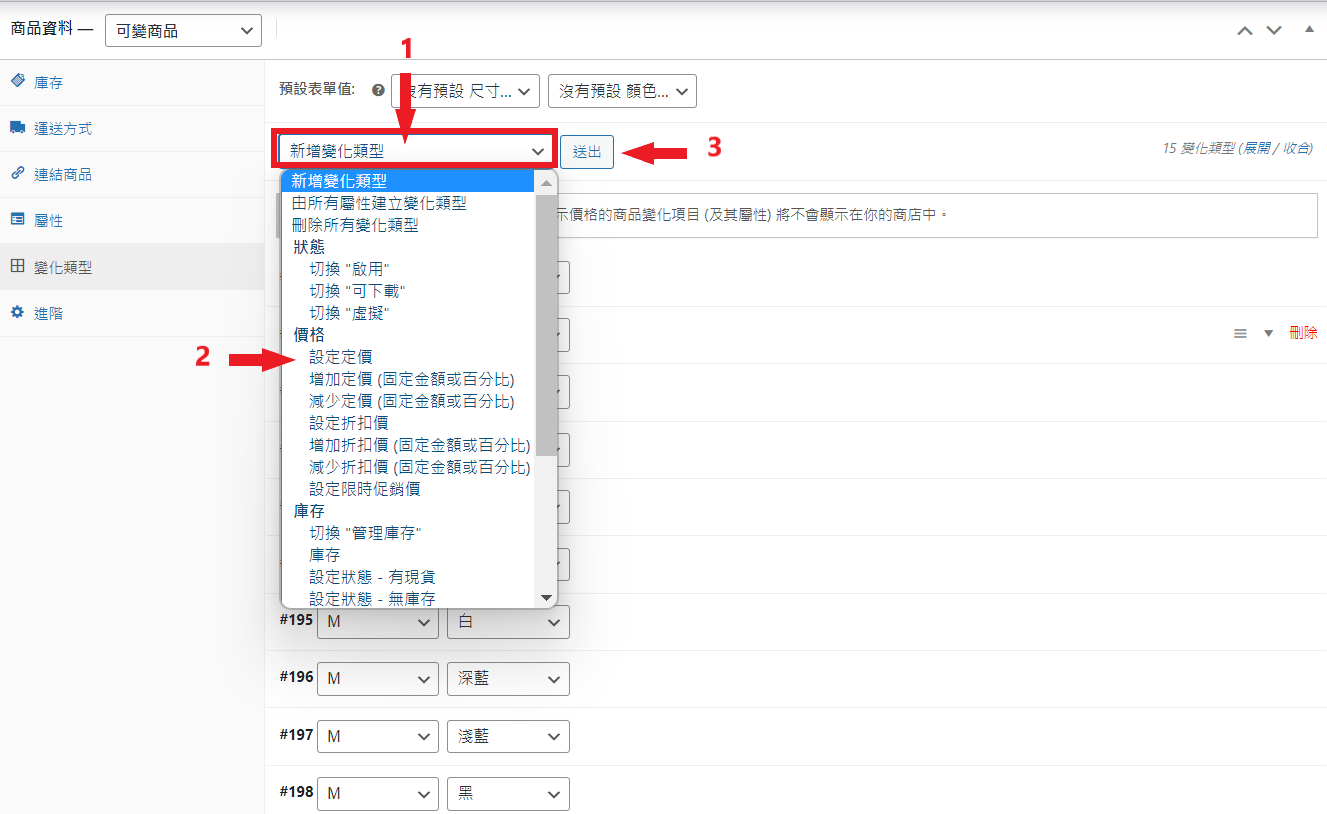Open the 可變商品 product type dropdown
Screen dimensions: 1327x814
pos(183,31)
